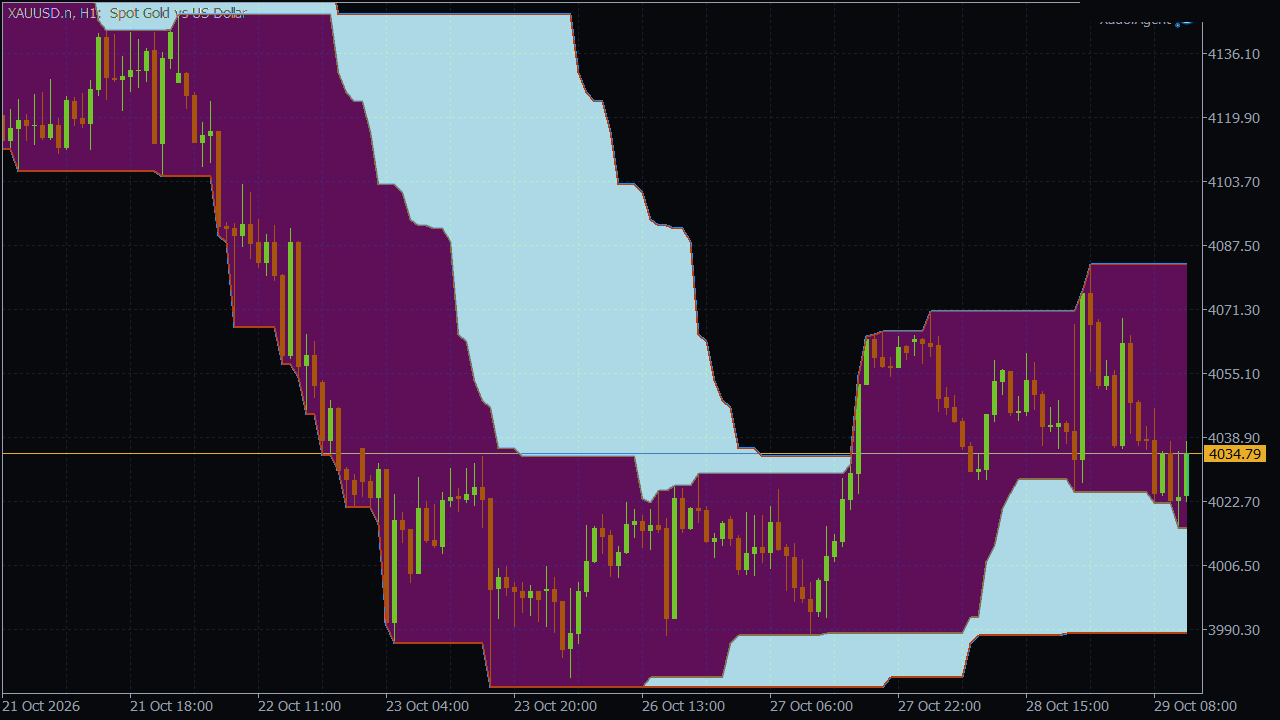
Task: Select the 4103.70 price level label
Action: click(x=1234, y=182)
